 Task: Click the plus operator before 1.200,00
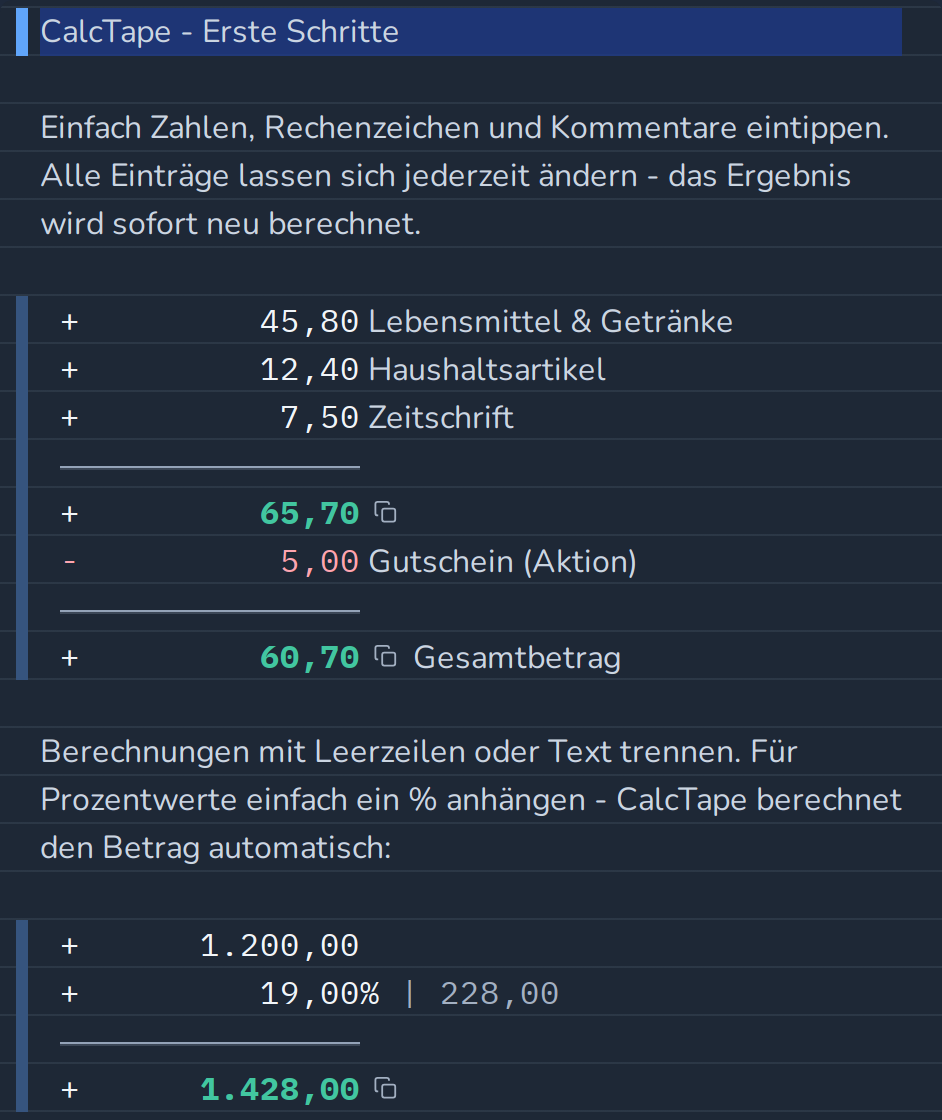[x=69, y=946]
